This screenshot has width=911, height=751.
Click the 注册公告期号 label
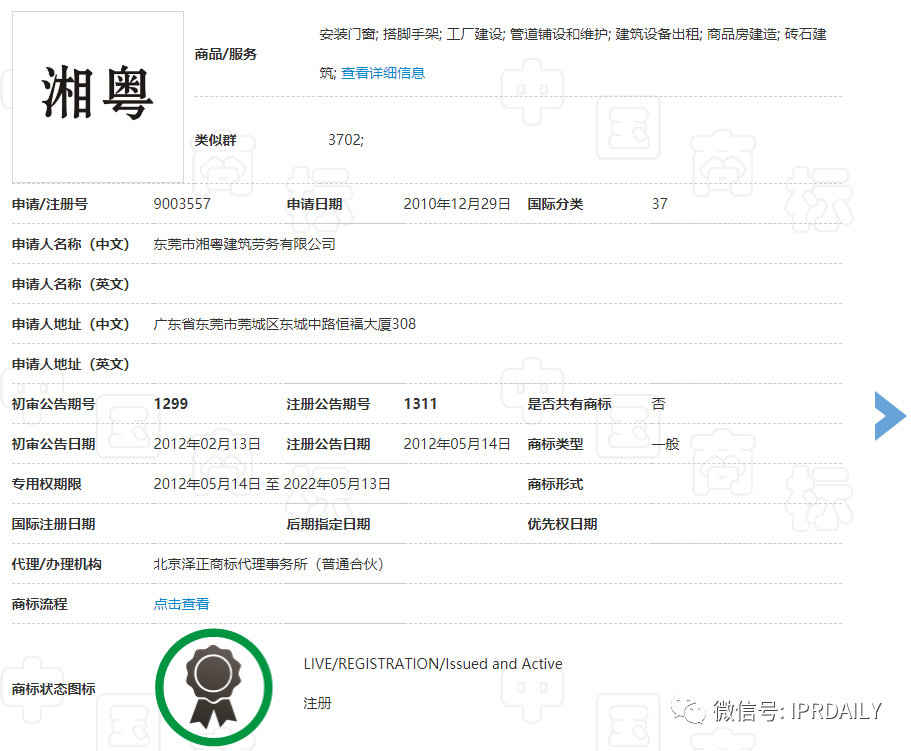[328, 404]
